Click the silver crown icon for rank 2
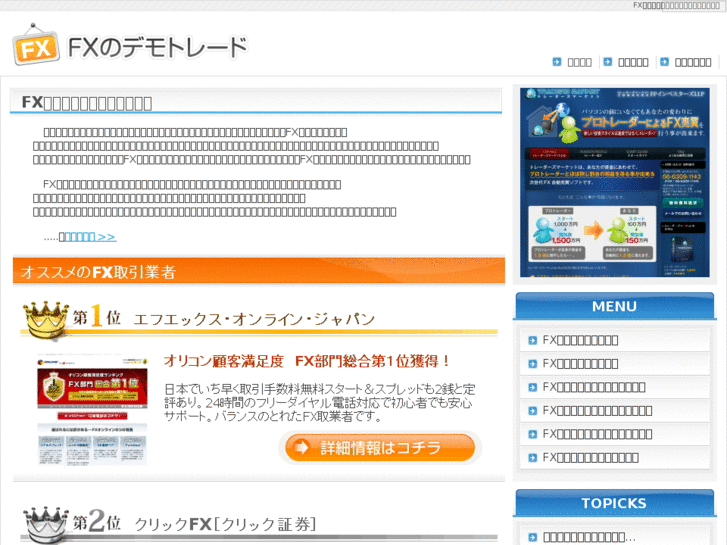The height and width of the screenshot is (545, 727). tap(45, 525)
